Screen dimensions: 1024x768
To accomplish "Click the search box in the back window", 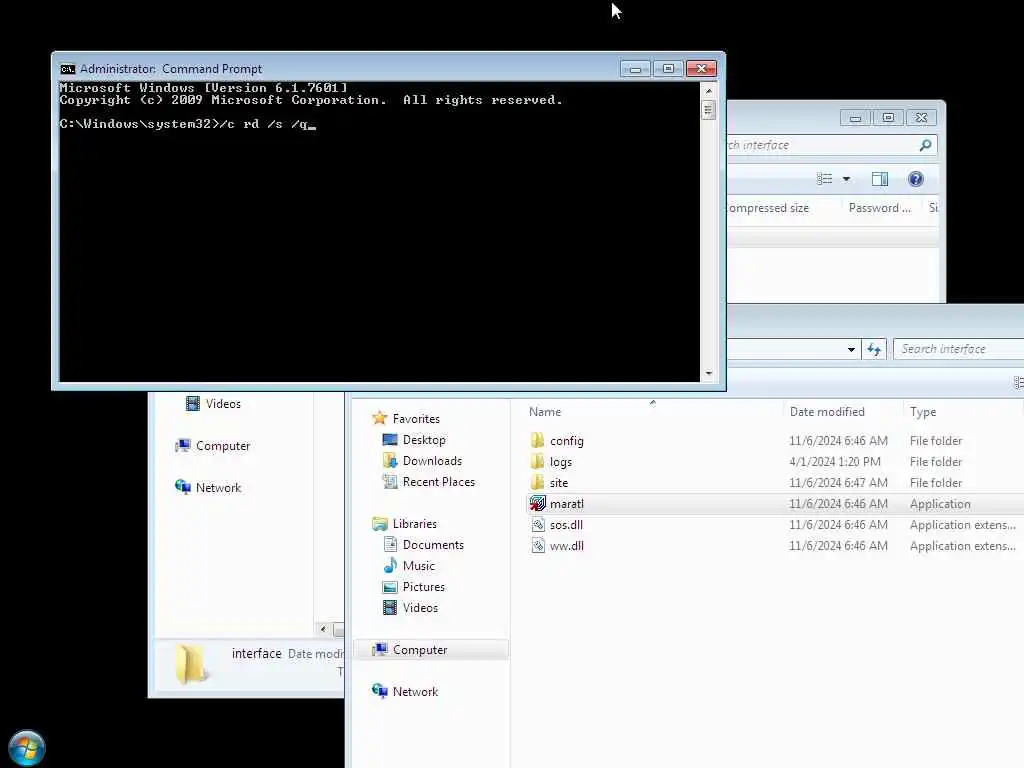I will [831, 145].
